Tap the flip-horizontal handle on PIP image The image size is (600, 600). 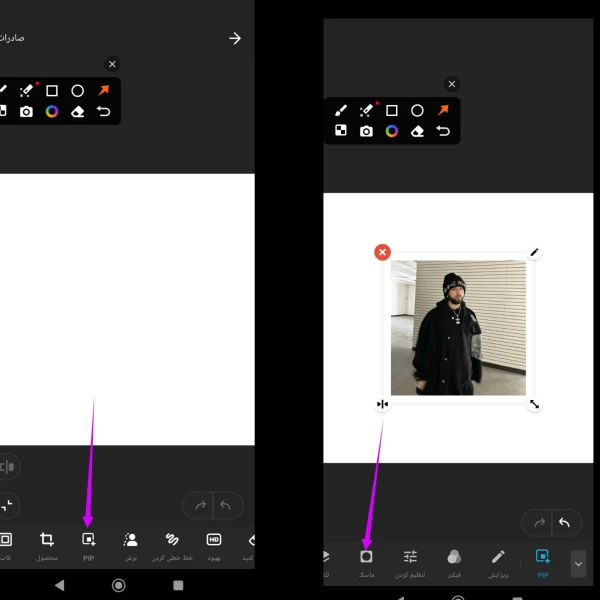pyautogui.click(x=382, y=404)
